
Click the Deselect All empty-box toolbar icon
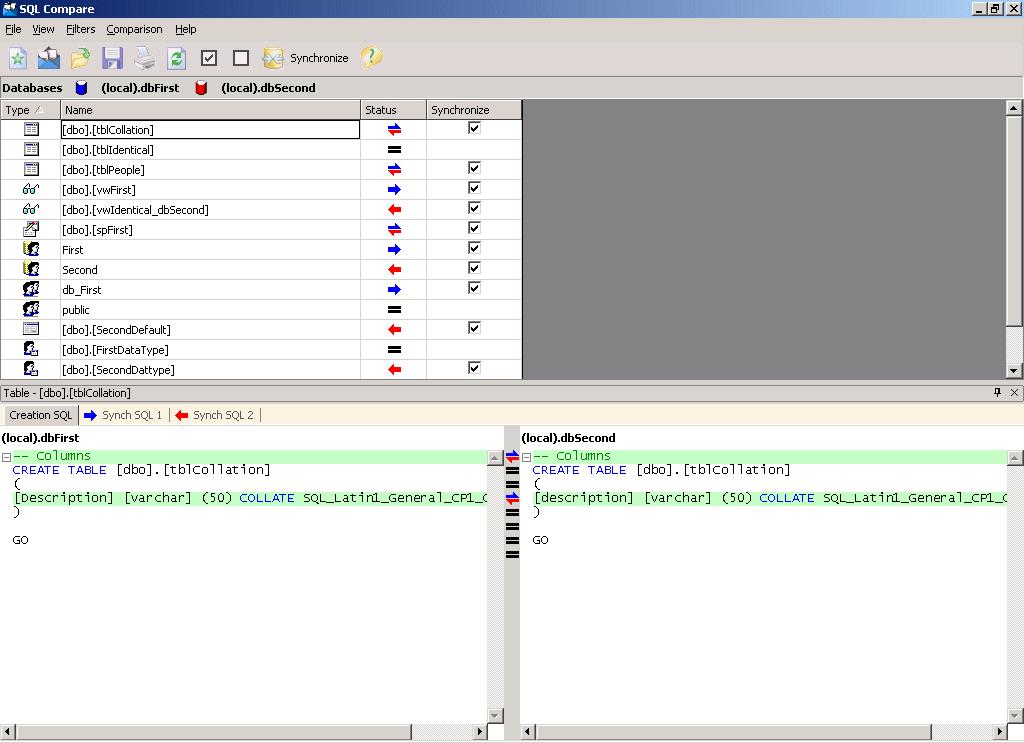(x=241, y=58)
